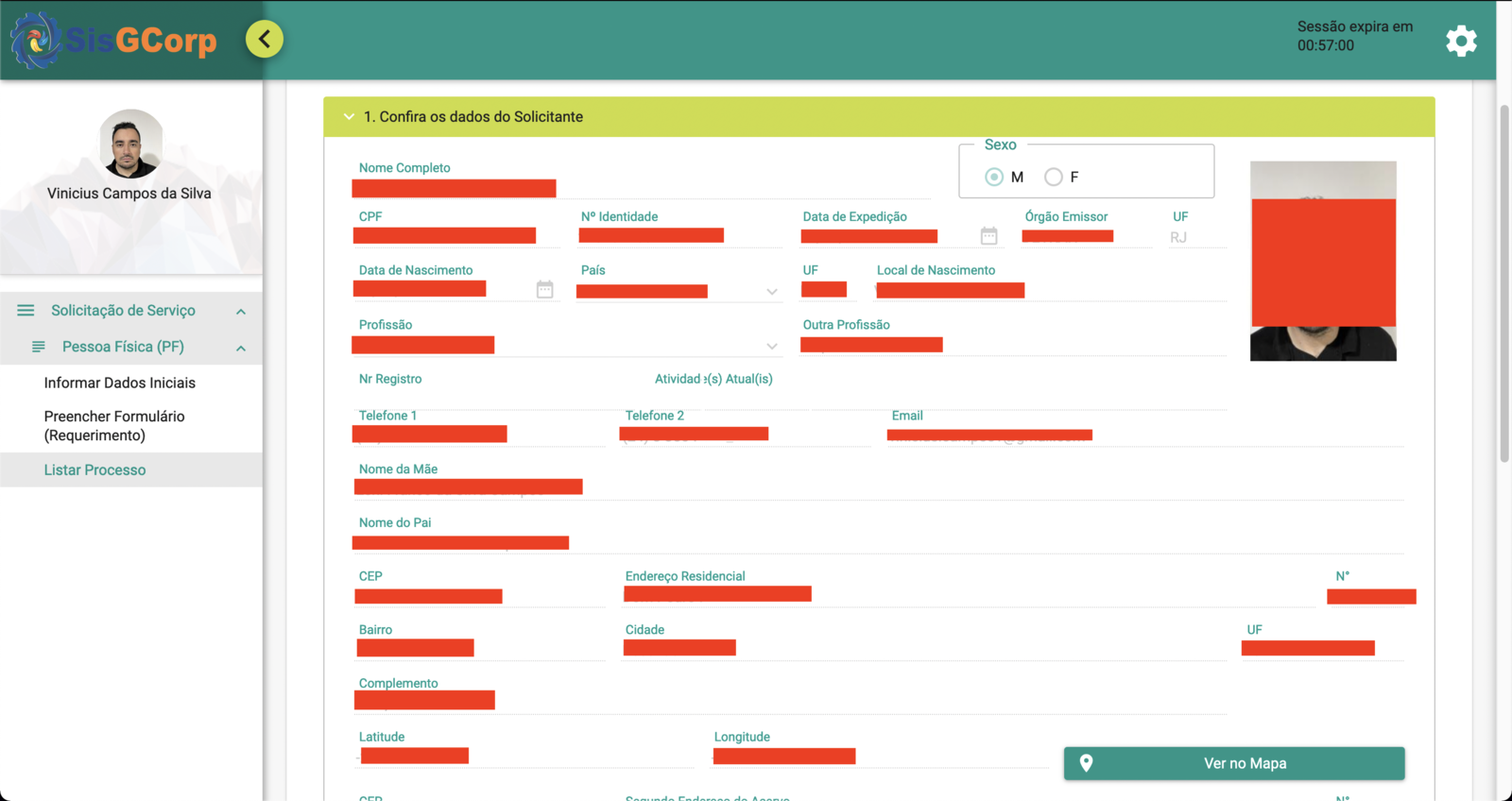
Task: Collapse the Solicitação de Serviço menu
Action: click(x=241, y=312)
